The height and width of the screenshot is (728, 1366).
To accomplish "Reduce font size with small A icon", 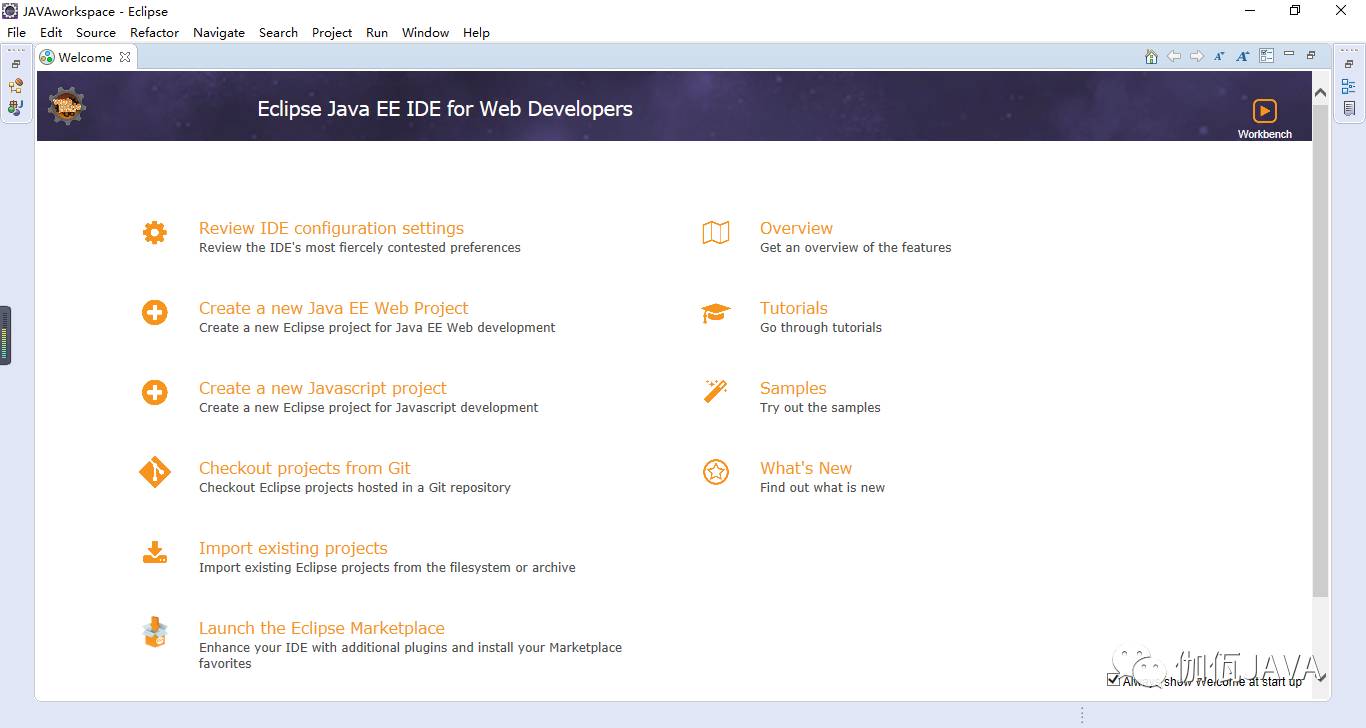I will [x=1219, y=57].
